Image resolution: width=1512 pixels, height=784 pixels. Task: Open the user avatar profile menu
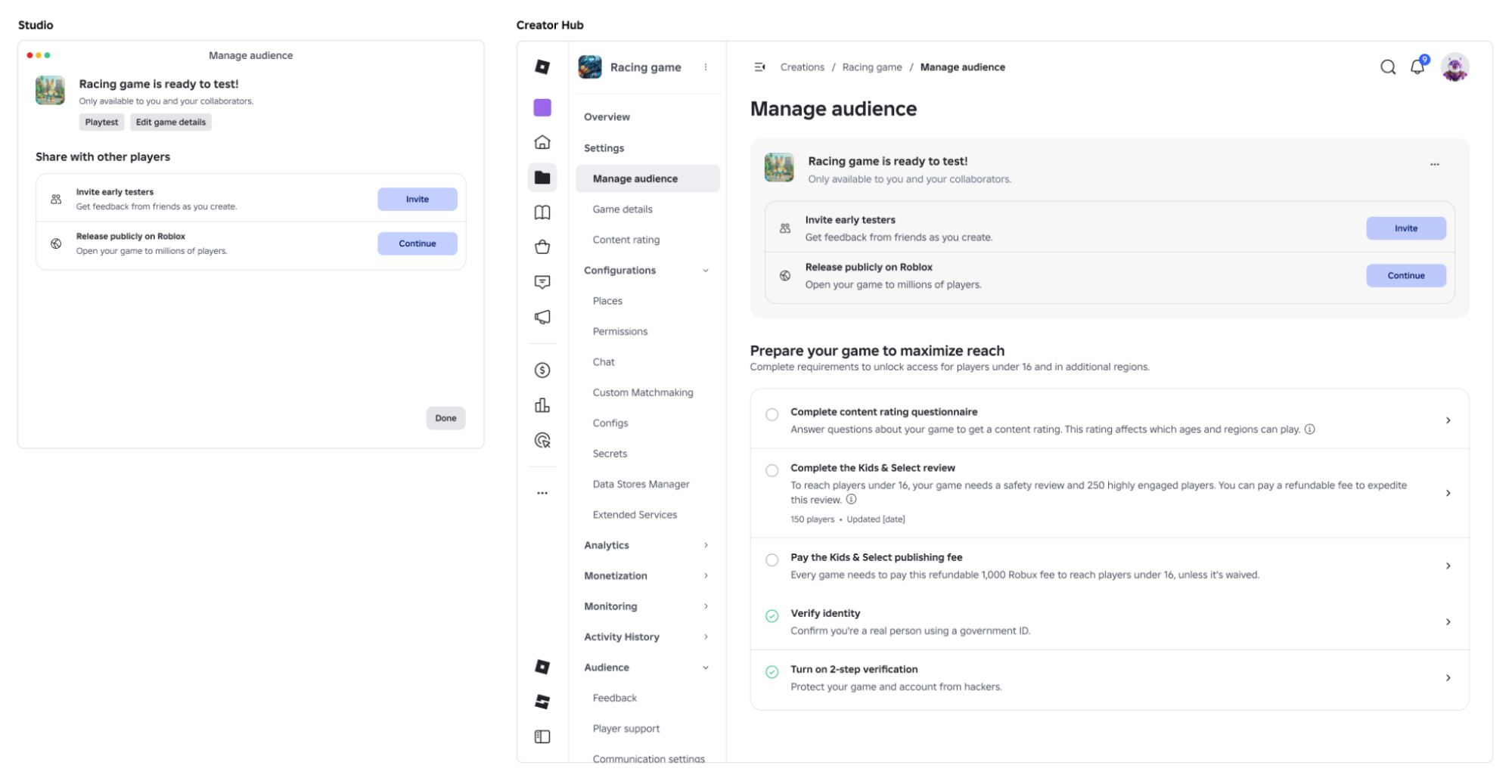(x=1455, y=67)
